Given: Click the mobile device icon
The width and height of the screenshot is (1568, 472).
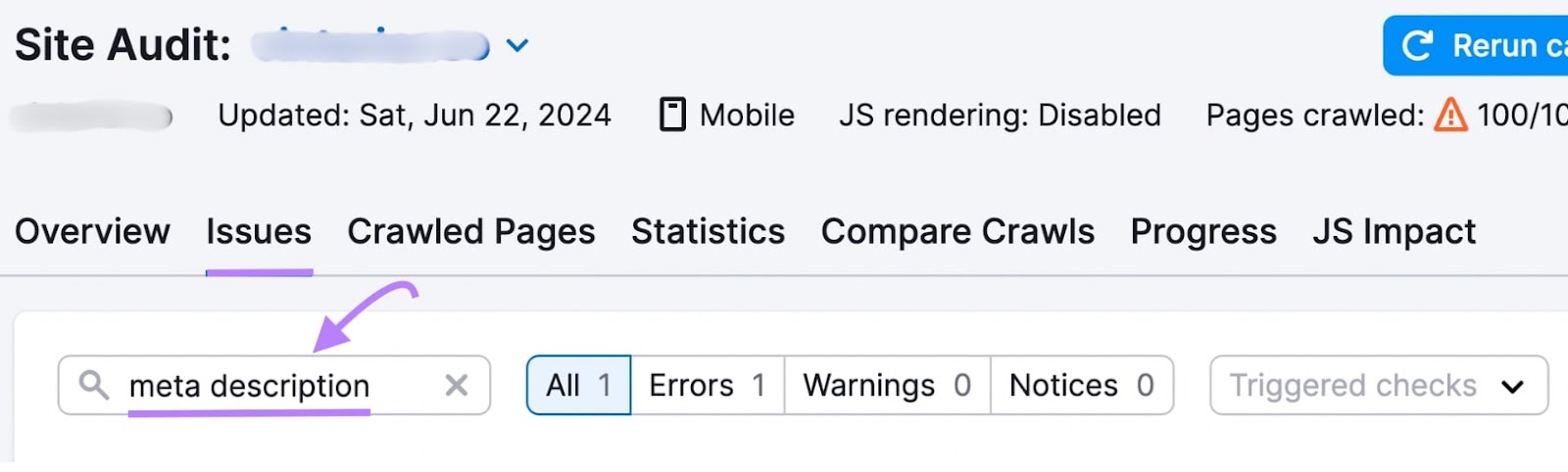Looking at the screenshot, I should (x=672, y=115).
